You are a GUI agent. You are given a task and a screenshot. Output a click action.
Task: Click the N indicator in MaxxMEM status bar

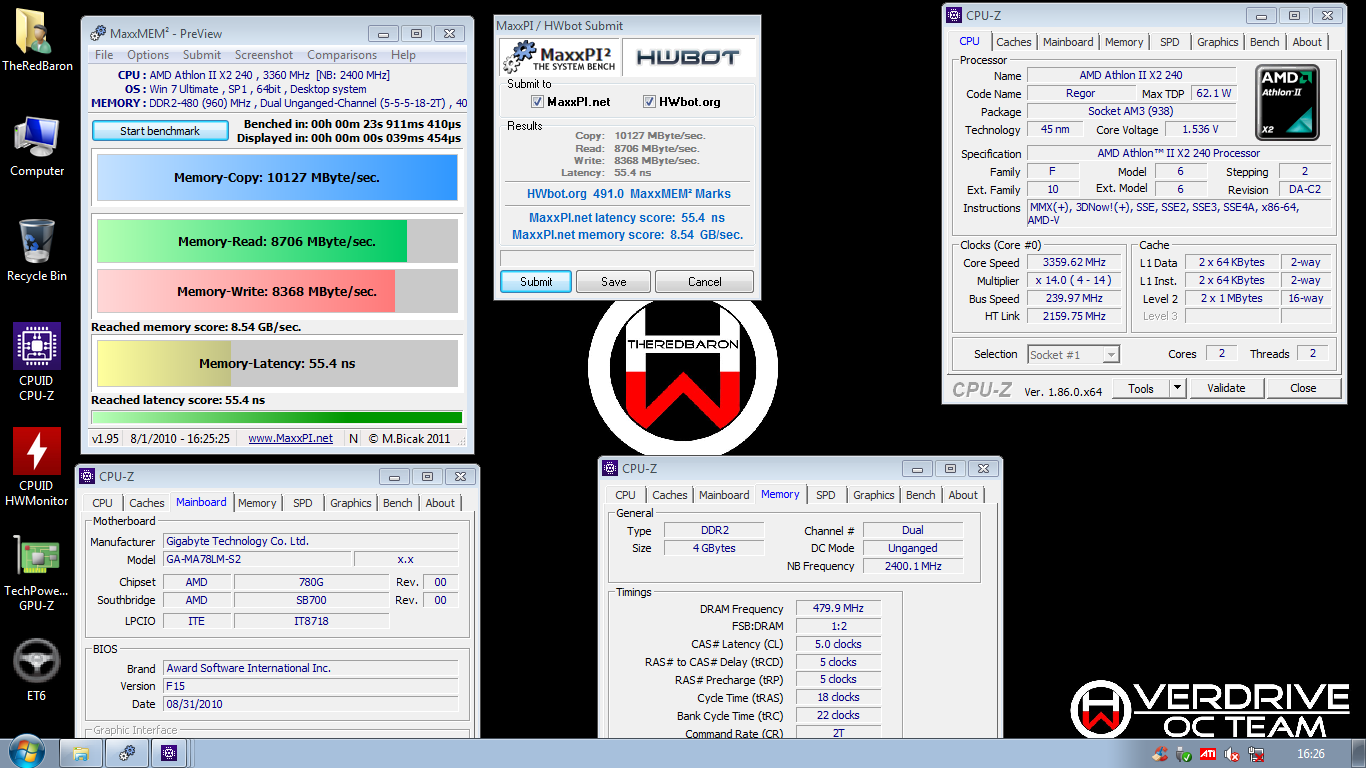353,438
